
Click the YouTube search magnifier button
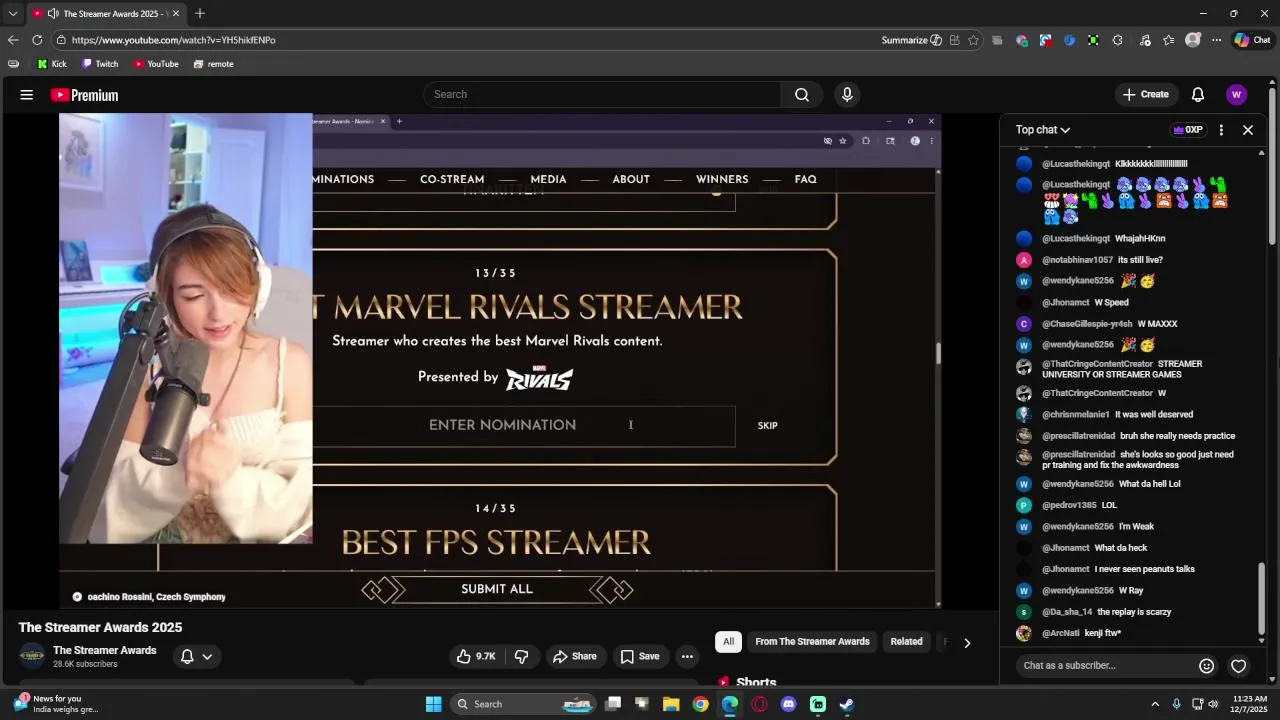[x=802, y=94]
